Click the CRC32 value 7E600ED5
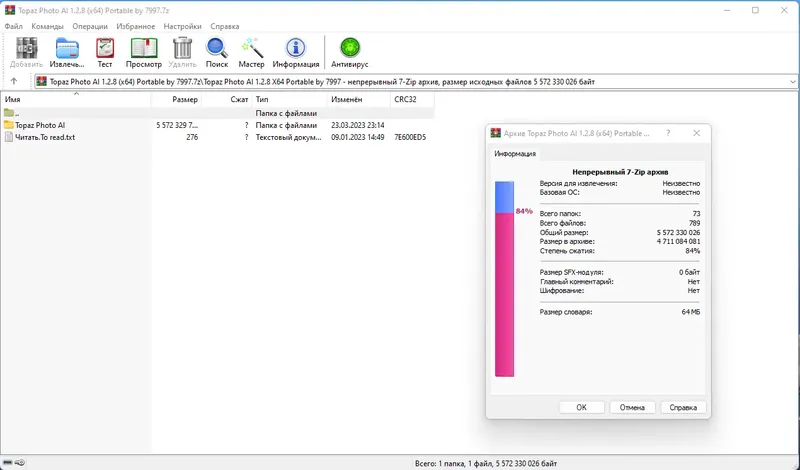Image resolution: width=800 pixels, height=470 pixels. pyautogui.click(x=410, y=137)
